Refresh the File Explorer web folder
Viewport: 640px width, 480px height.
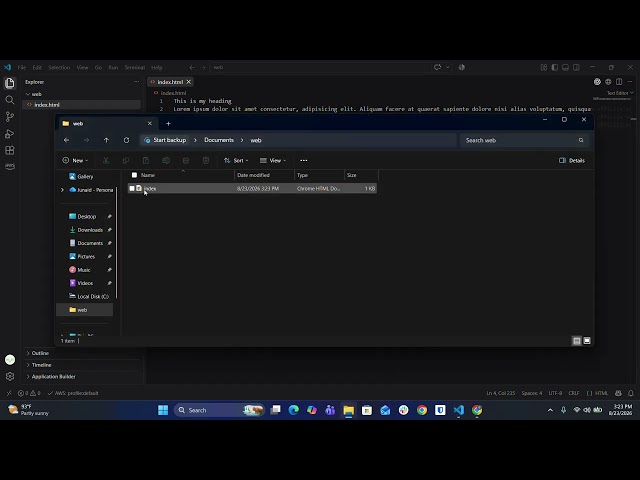click(x=127, y=140)
